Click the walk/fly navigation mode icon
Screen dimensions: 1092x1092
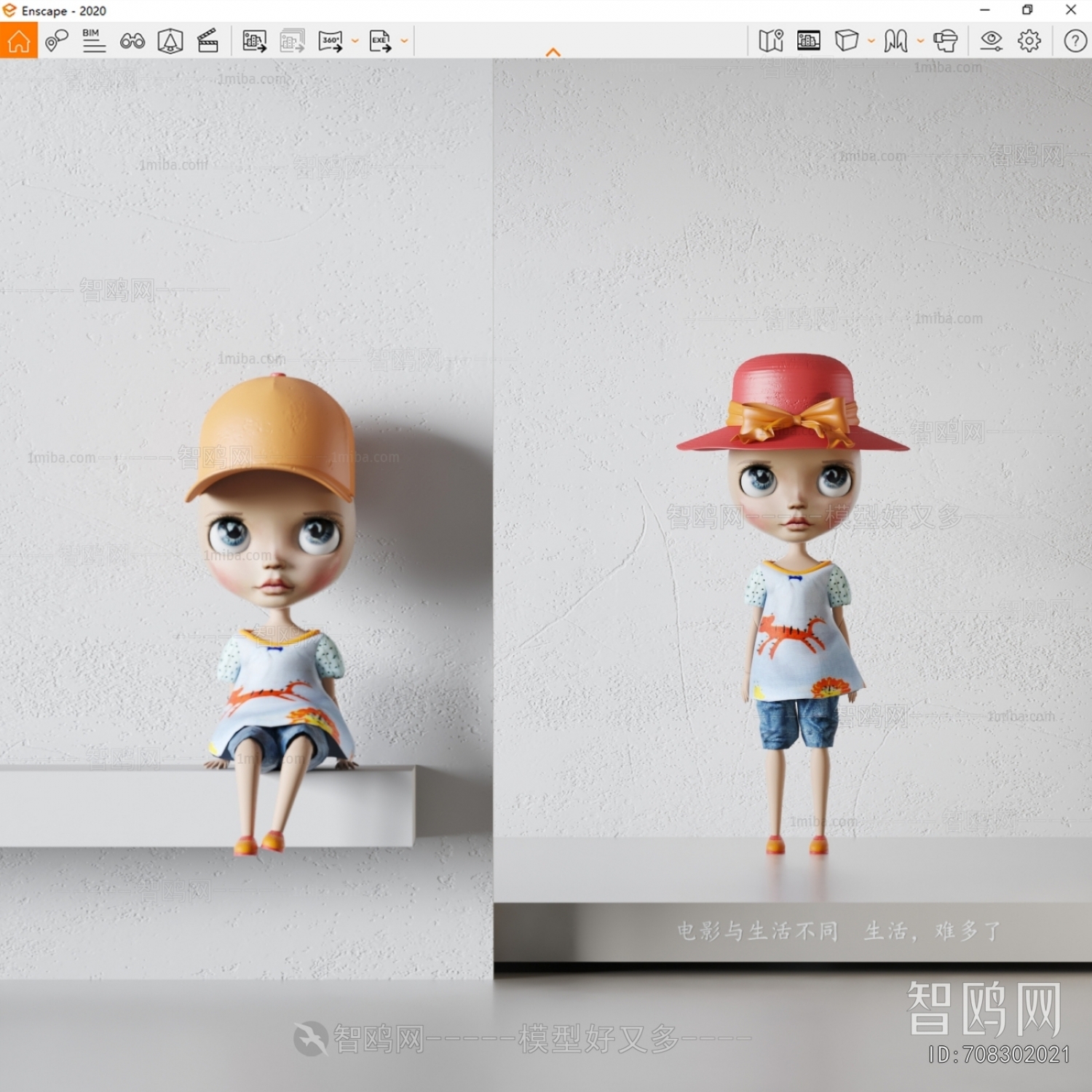(x=896, y=41)
